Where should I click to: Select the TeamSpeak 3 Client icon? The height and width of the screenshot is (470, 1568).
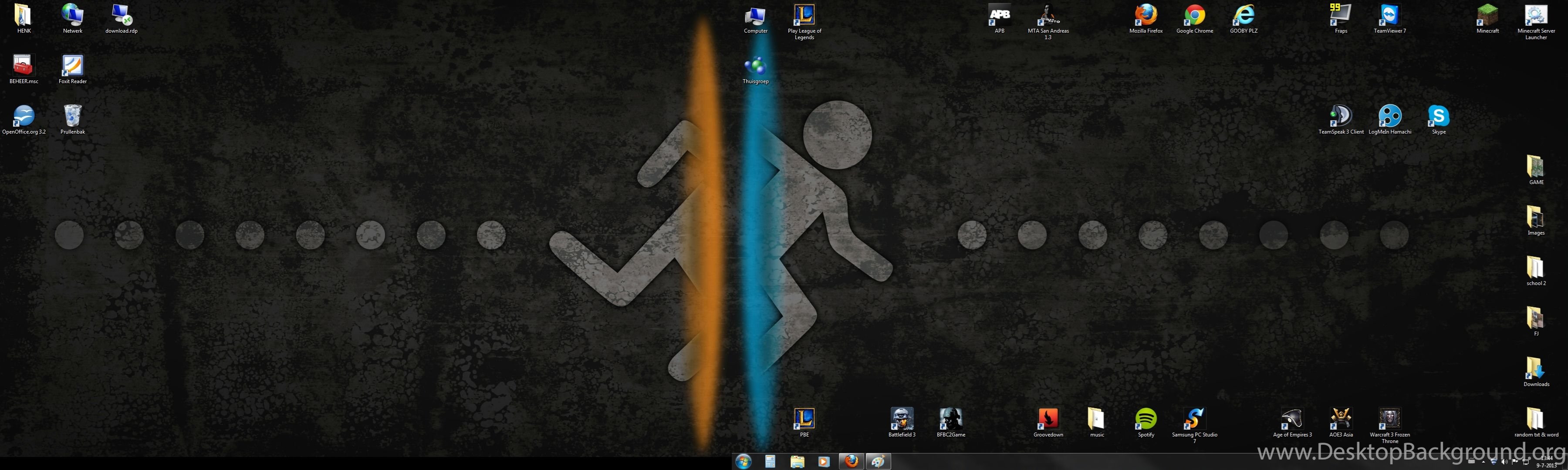1341,119
